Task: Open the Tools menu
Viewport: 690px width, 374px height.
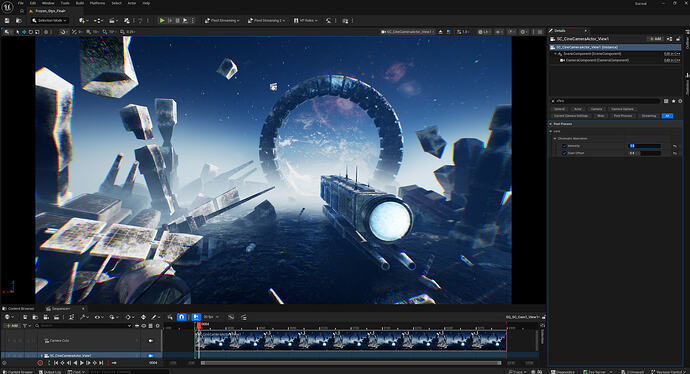Action: (65, 3)
